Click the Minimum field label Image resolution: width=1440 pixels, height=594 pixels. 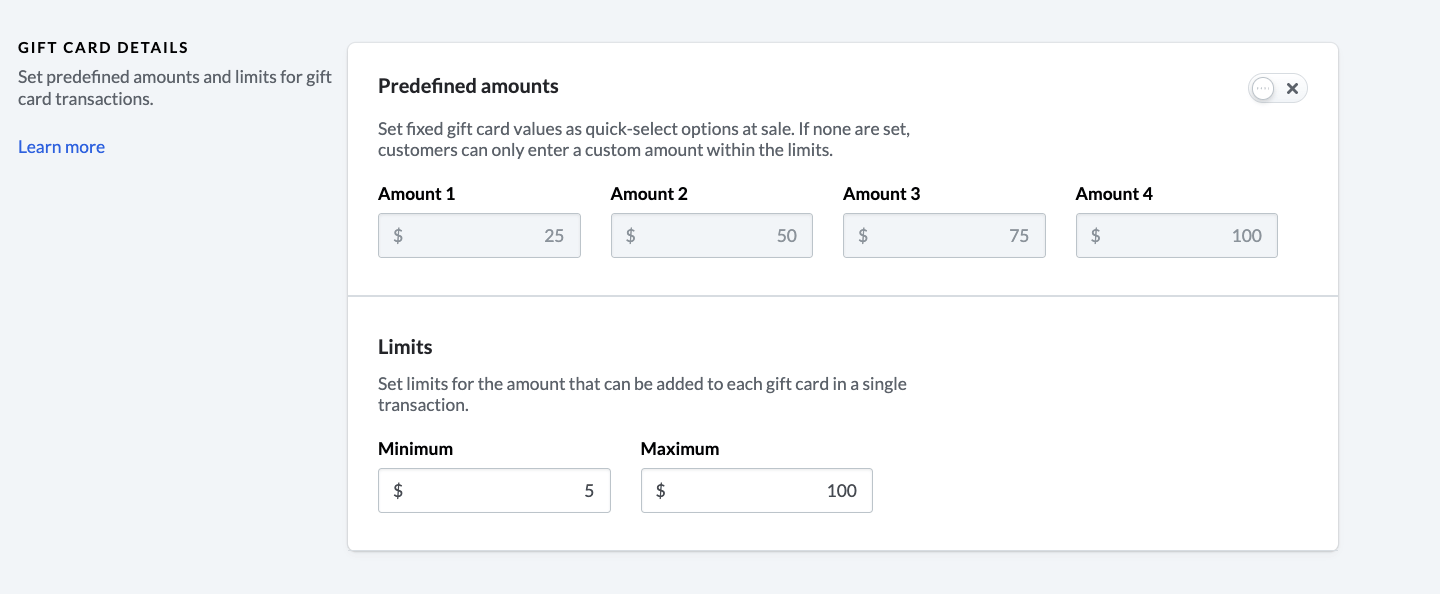click(x=415, y=449)
